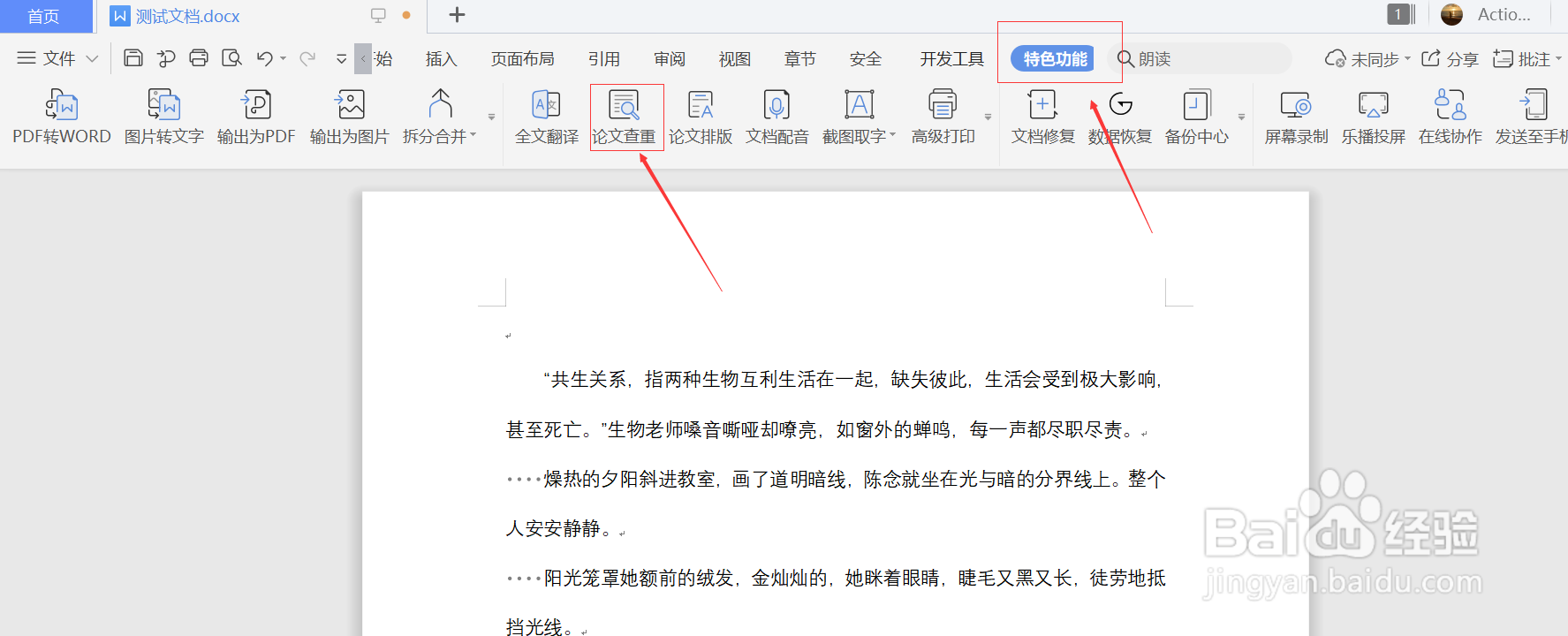Use 截图取字 screenshot OCR tool
Viewport: 1568px width, 636px height.
coord(859,117)
